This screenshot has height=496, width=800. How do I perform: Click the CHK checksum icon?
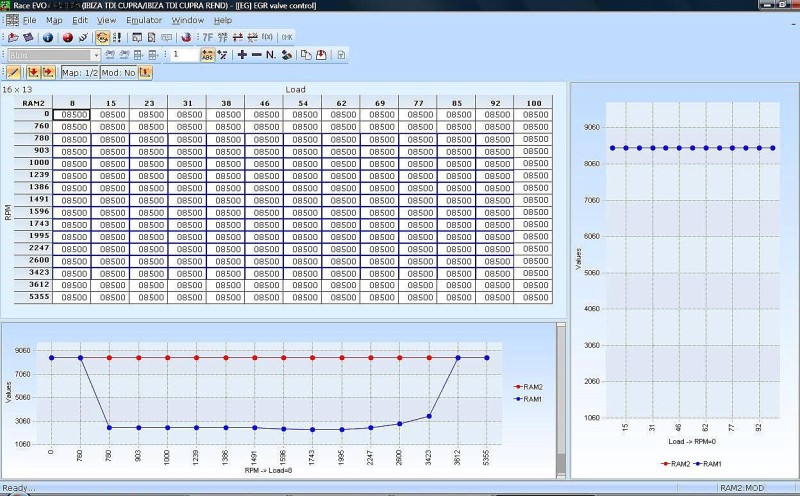click(287, 37)
